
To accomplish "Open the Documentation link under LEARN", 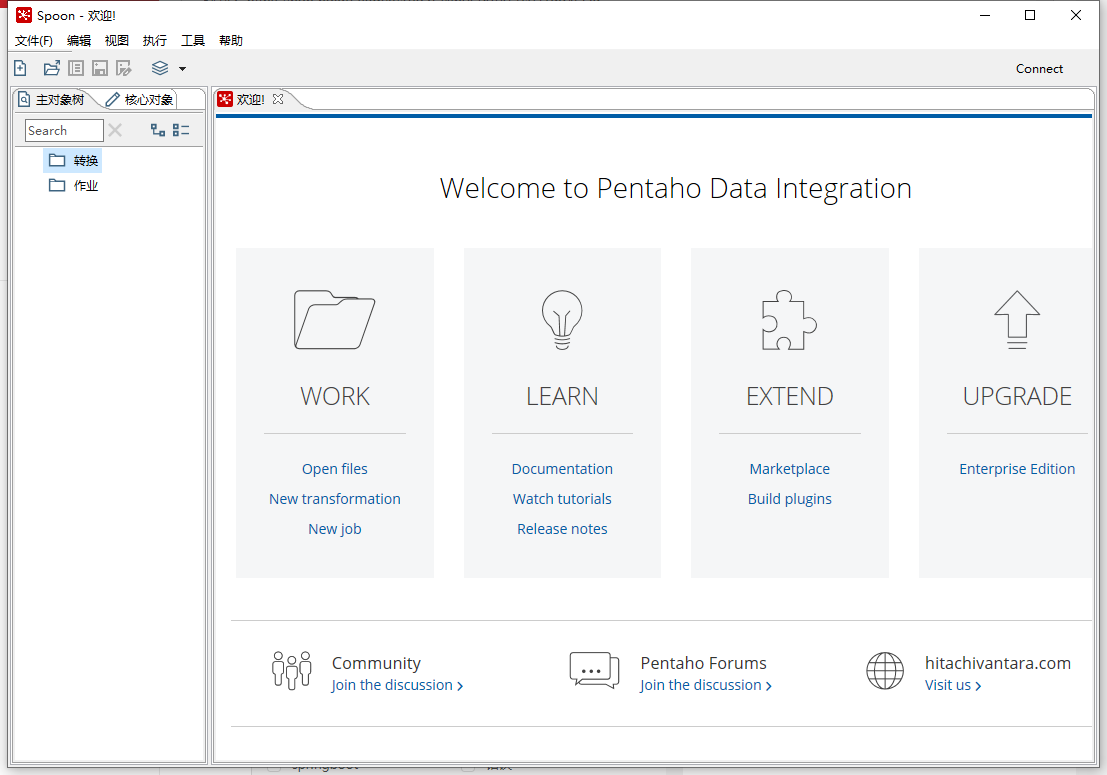I will coord(562,468).
